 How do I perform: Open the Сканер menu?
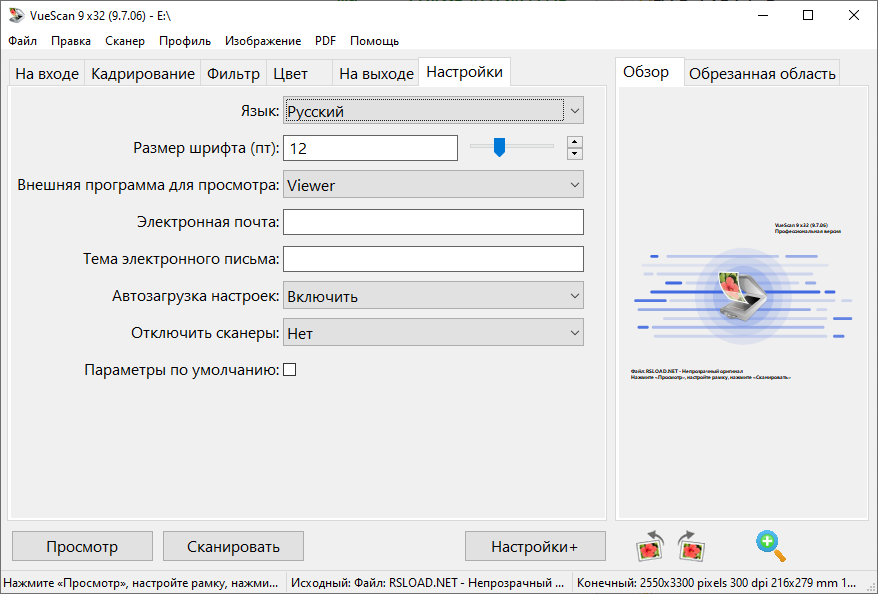(125, 41)
